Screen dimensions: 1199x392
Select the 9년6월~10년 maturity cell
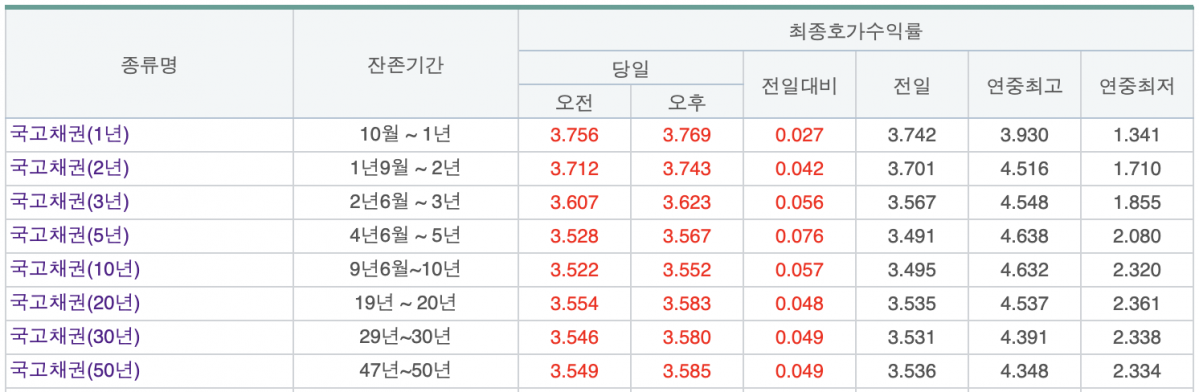(405, 270)
